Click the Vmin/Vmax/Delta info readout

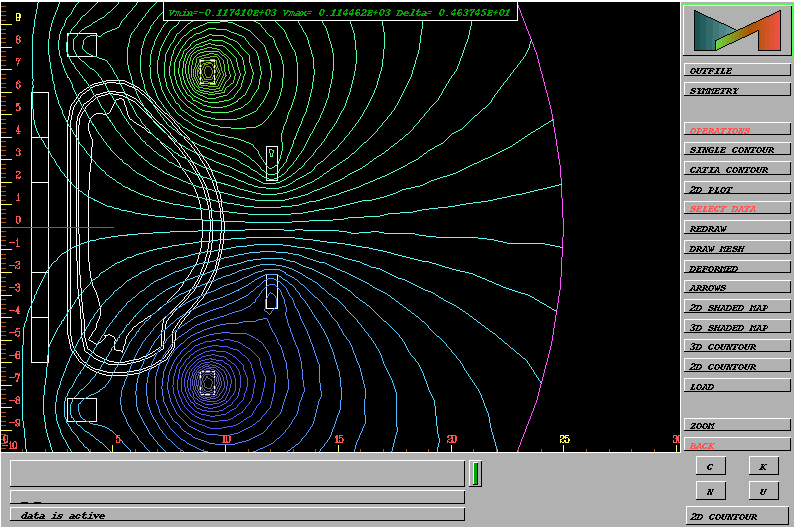click(x=340, y=12)
